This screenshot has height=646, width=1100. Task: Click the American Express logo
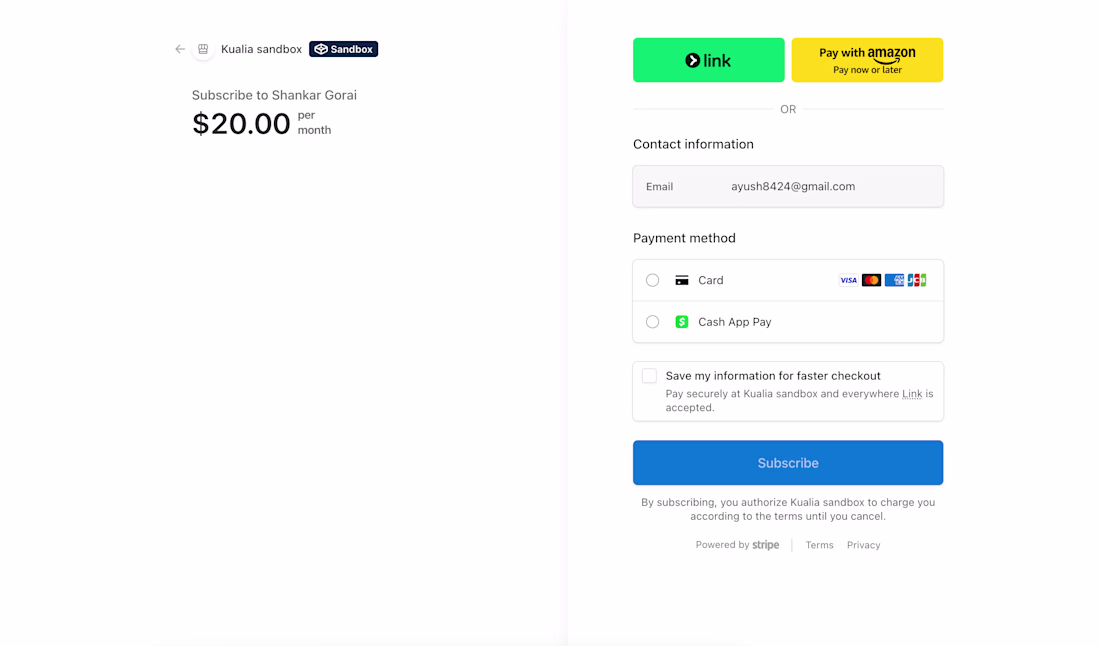click(x=894, y=281)
